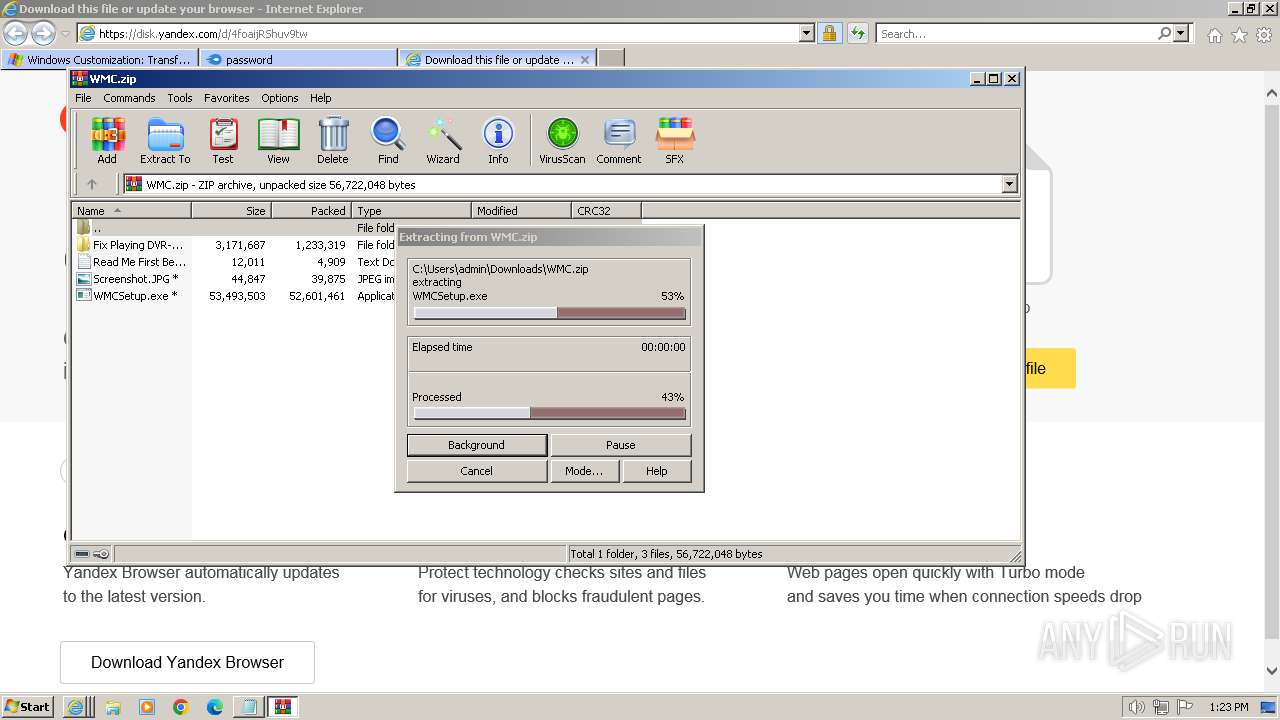Click the Modified column header
Image resolution: width=1280 pixels, height=720 pixels.
[x=521, y=211]
